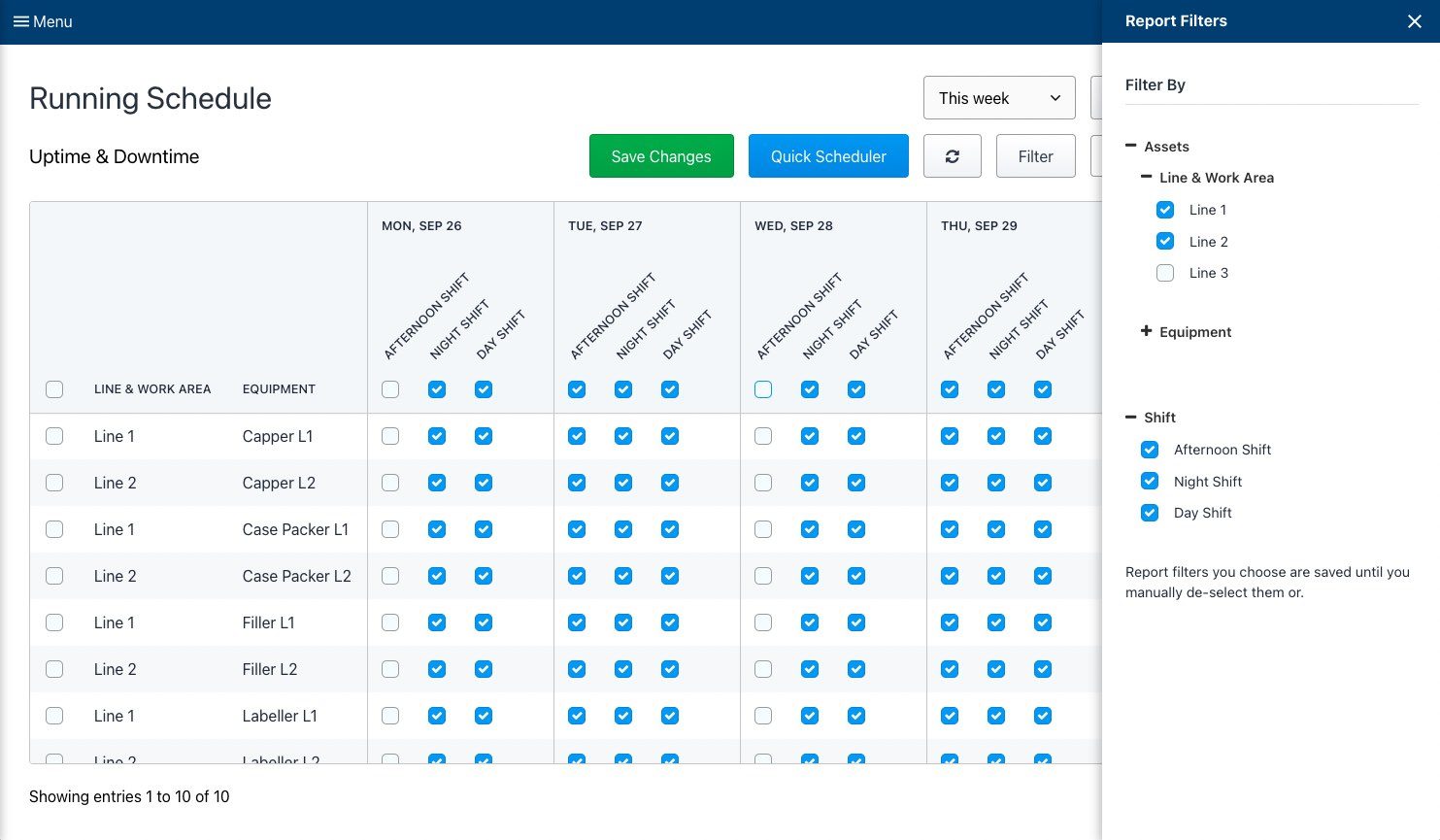Uncheck Line 1 in filters

1165,210
